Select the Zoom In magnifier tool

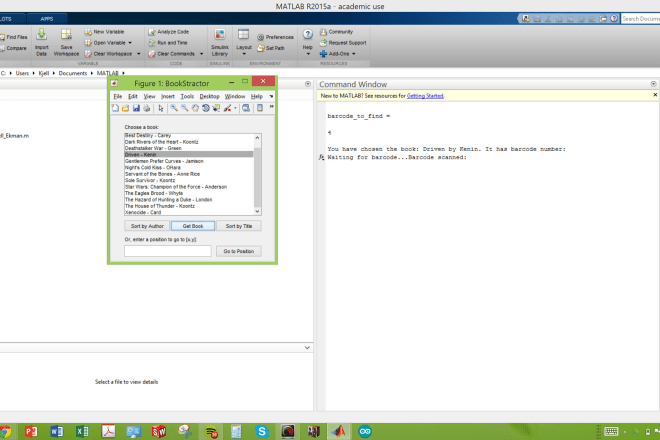point(174,108)
